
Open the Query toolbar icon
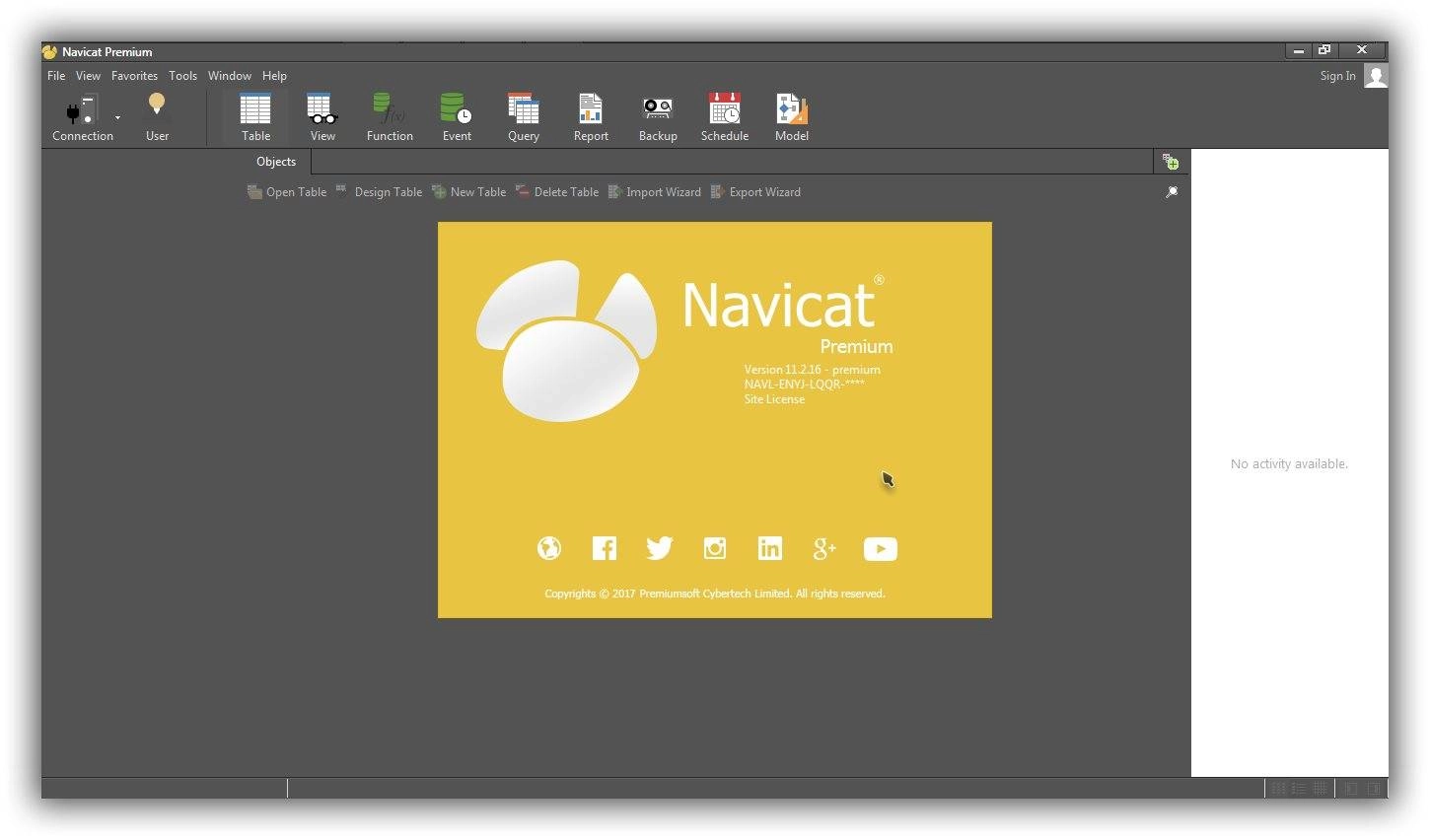click(x=524, y=108)
